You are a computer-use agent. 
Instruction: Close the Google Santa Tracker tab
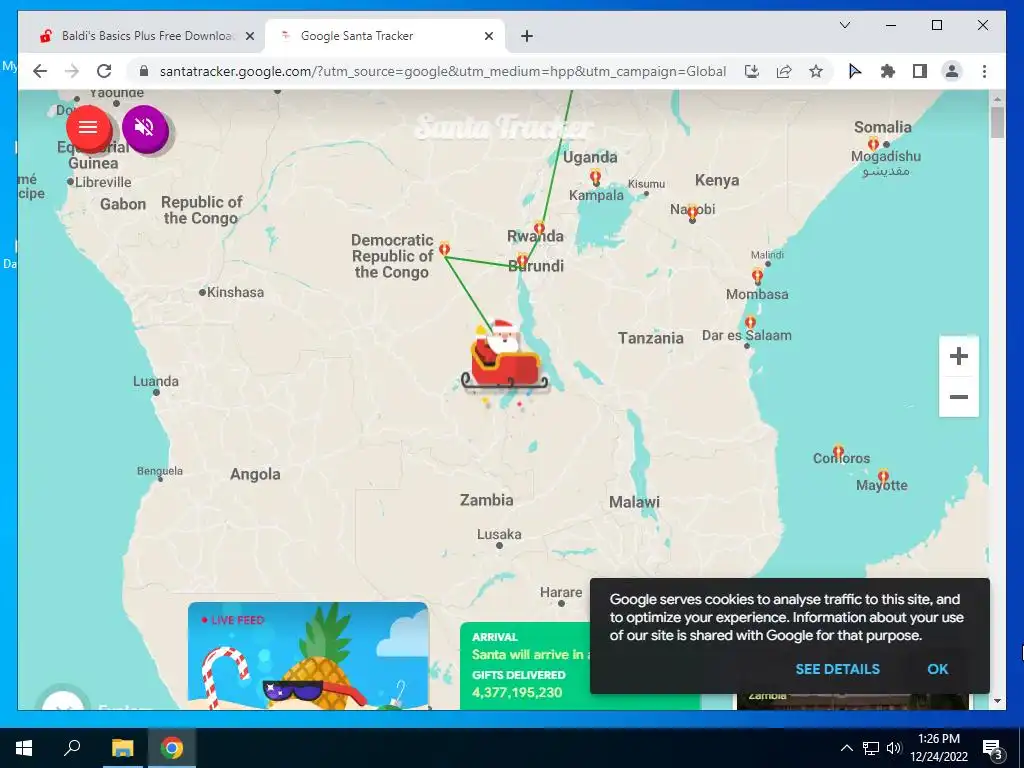488,37
